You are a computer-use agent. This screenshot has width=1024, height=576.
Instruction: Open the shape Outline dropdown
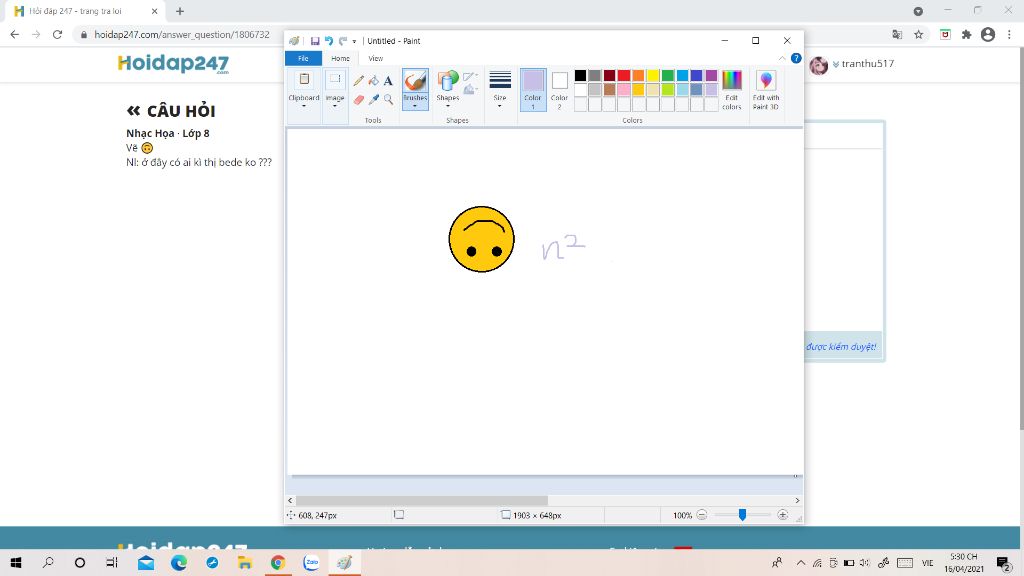coord(470,77)
